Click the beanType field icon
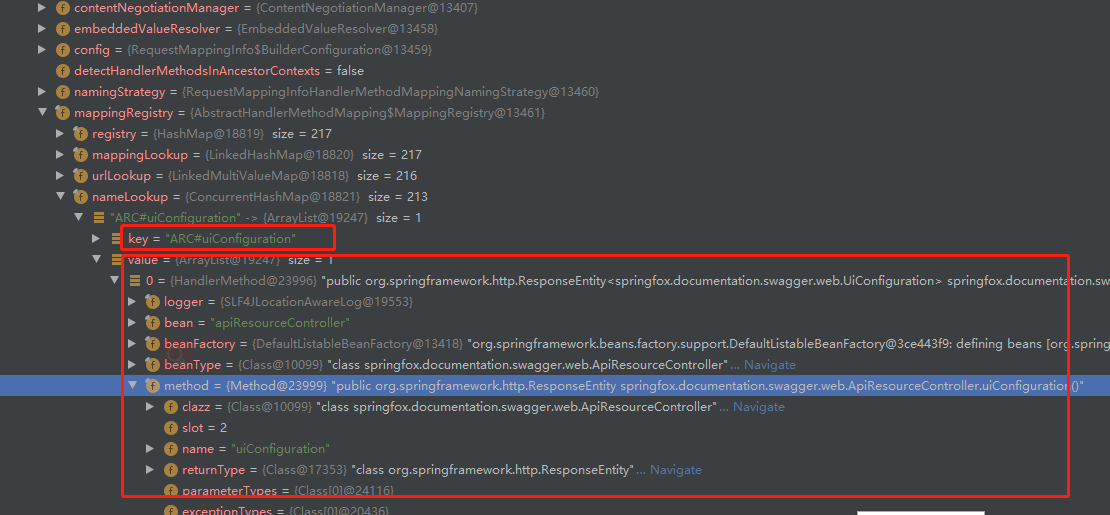1110x515 pixels. tap(152, 365)
